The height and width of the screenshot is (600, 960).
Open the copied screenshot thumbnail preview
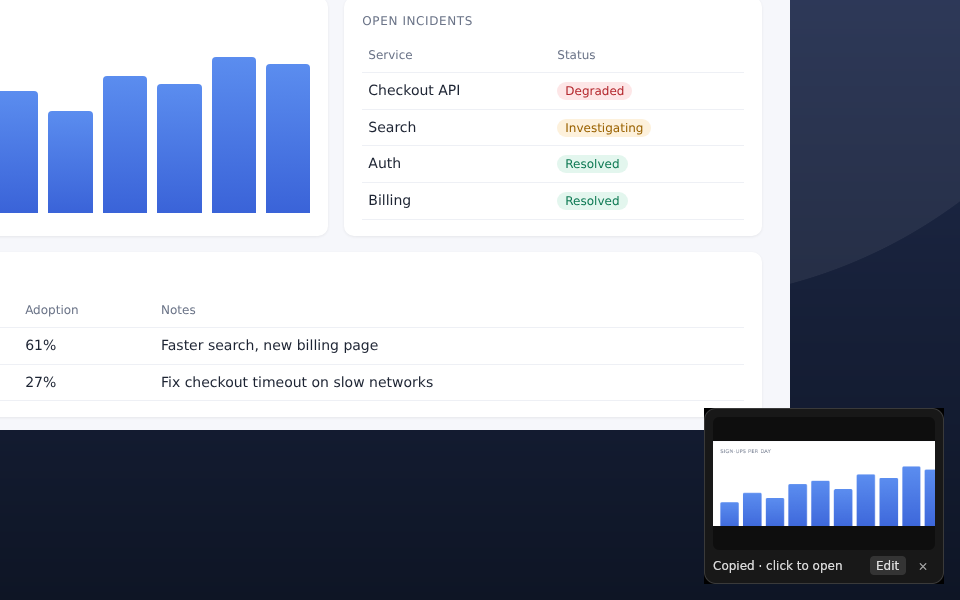click(x=823, y=483)
